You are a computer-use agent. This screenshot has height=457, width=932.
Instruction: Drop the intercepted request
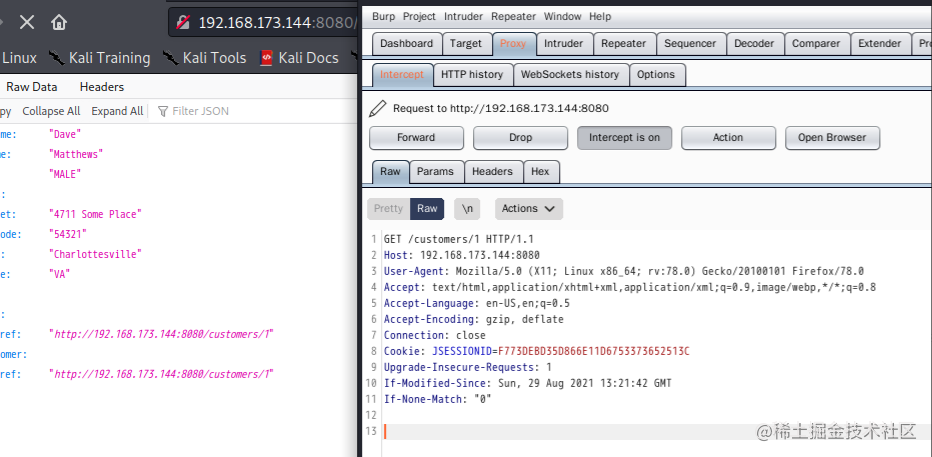[520, 137]
